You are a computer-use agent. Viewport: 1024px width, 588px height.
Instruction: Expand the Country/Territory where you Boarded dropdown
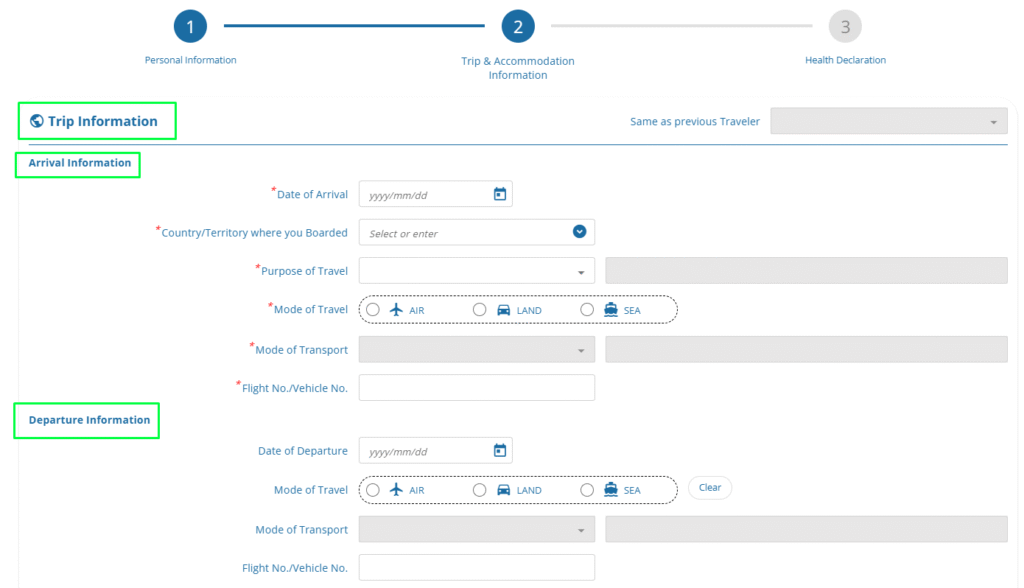[x=579, y=232]
